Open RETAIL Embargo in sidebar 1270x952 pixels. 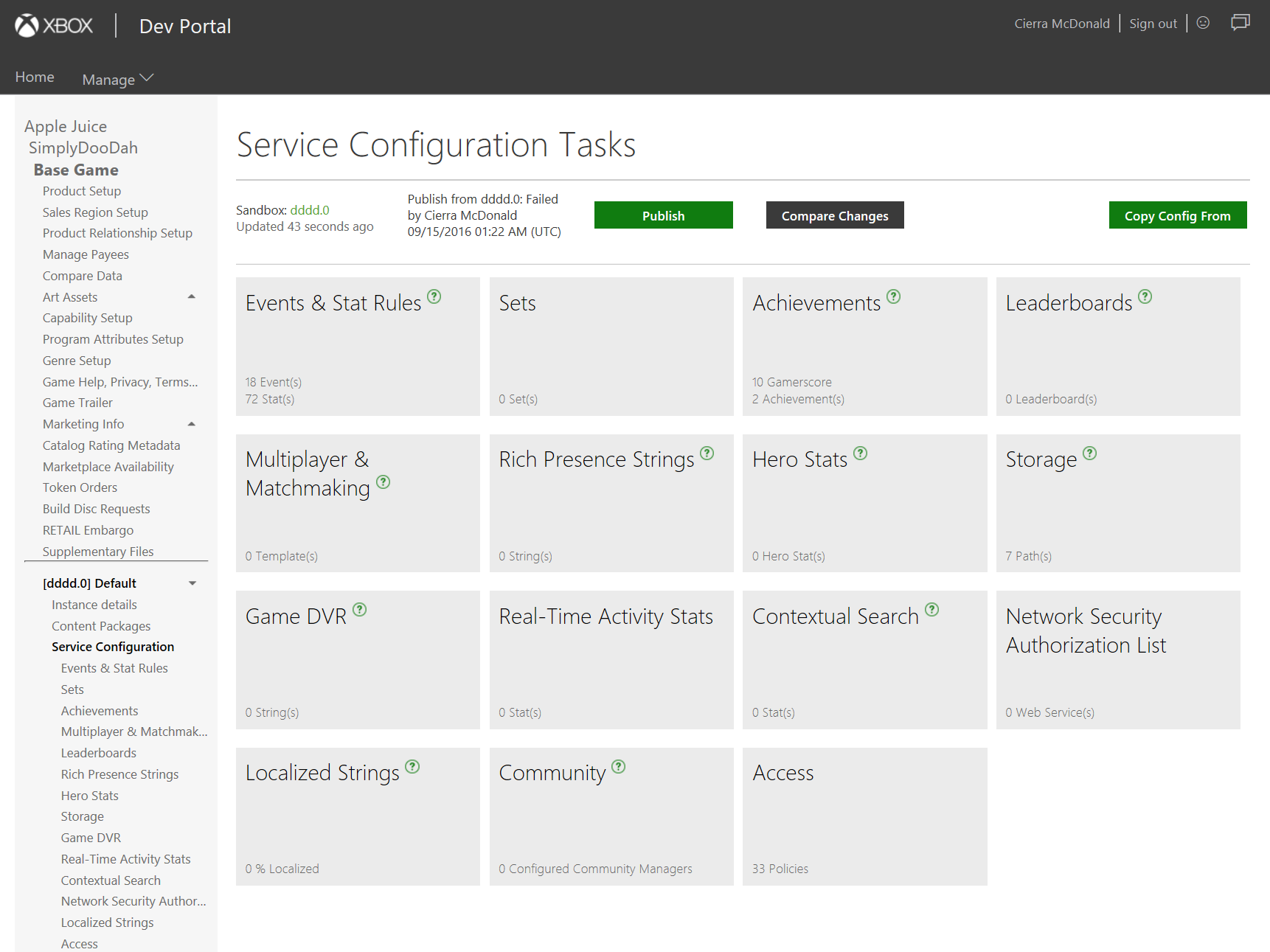tap(88, 530)
